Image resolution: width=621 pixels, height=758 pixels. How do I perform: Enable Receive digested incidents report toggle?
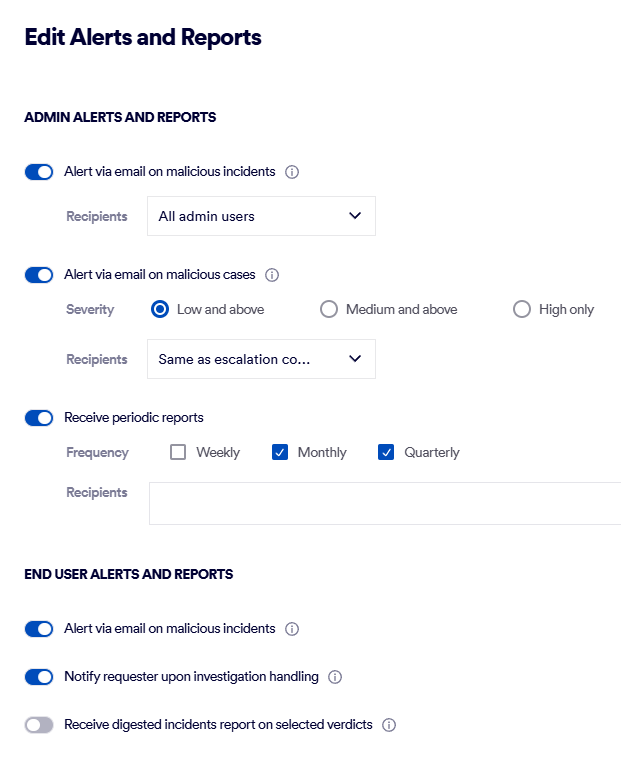[x=39, y=725]
